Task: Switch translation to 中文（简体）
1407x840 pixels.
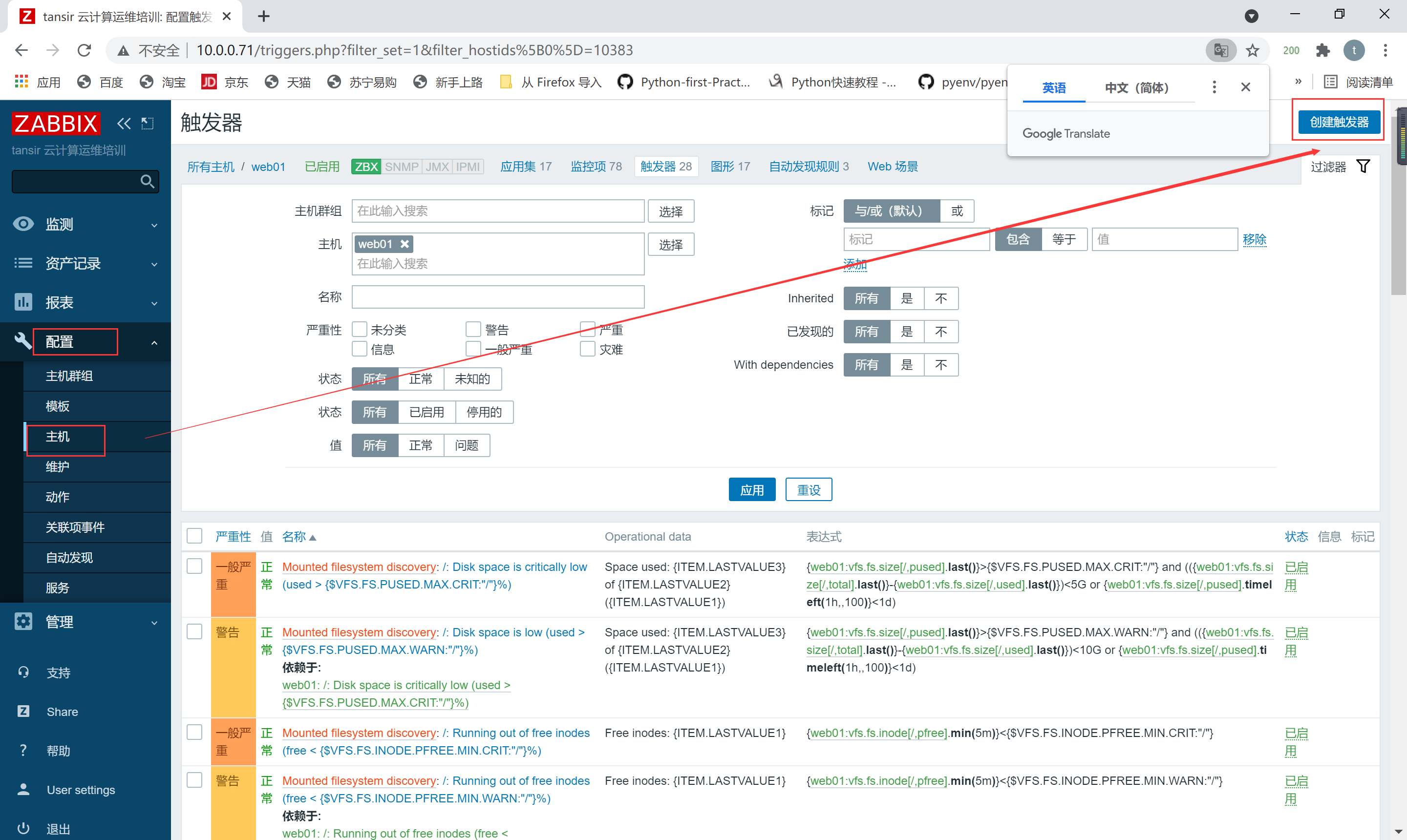Action: (1137, 88)
